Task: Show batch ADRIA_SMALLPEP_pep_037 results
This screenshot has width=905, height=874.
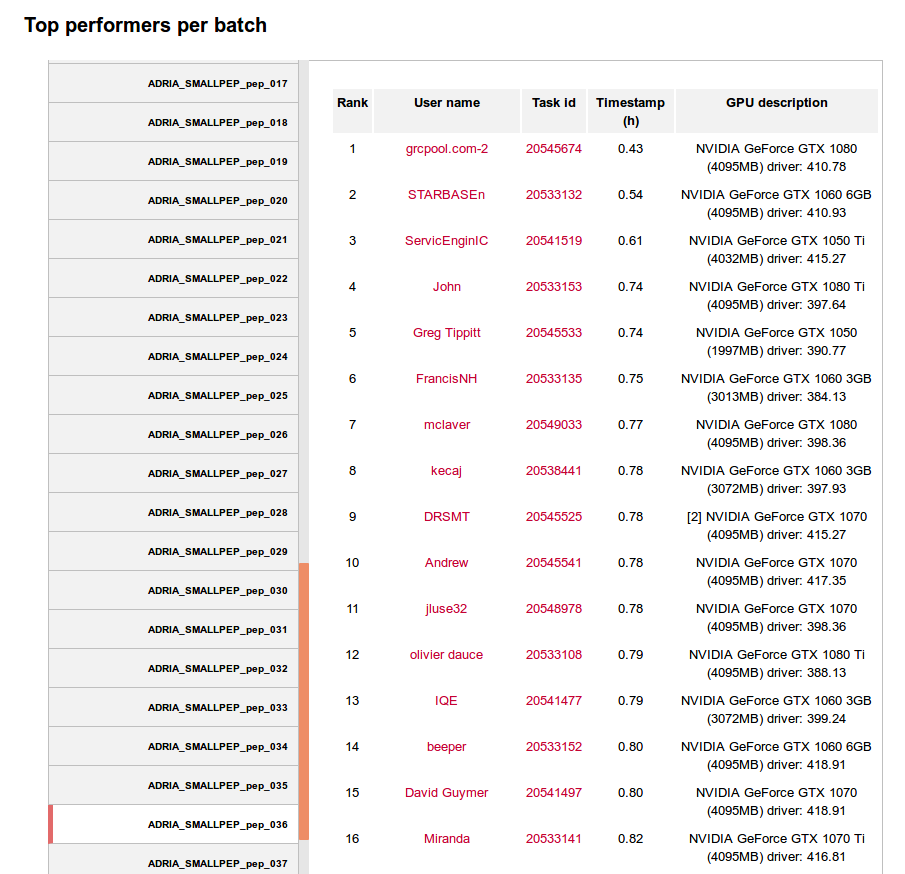Action: click(217, 863)
